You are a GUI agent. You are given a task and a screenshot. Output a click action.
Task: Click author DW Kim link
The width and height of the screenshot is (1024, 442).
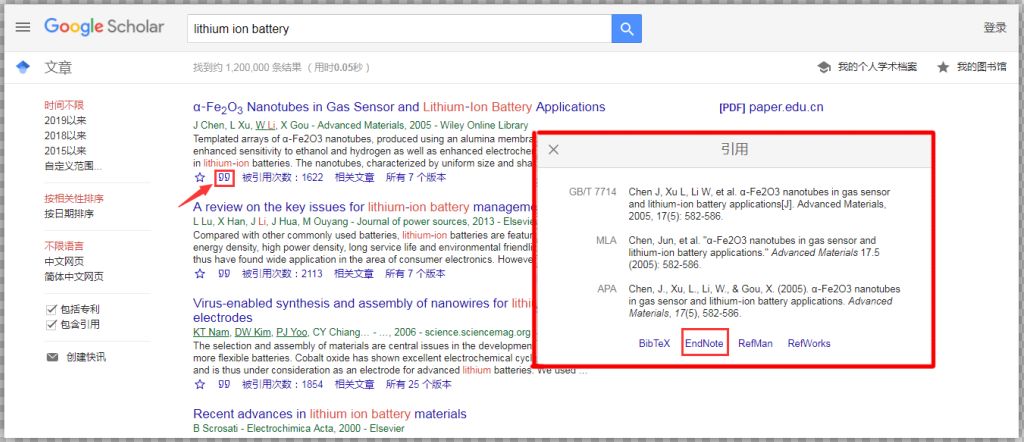click(x=253, y=332)
